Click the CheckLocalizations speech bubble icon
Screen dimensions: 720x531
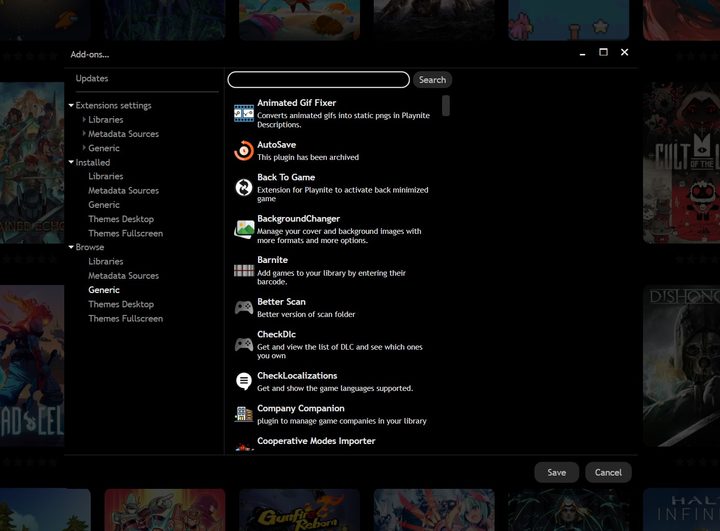[x=243, y=381]
